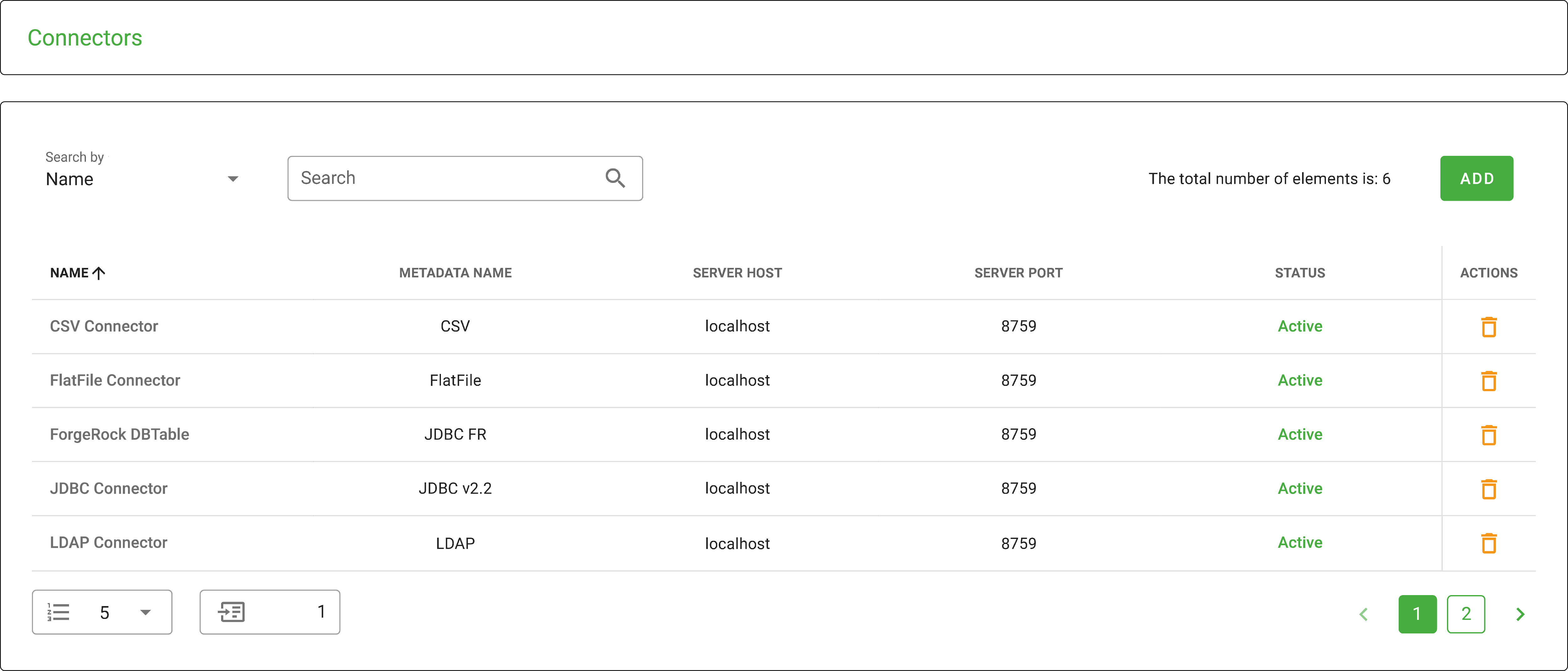Collapse the Search by field options
This screenshot has height=671, width=1568.
click(x=232, y=178)
